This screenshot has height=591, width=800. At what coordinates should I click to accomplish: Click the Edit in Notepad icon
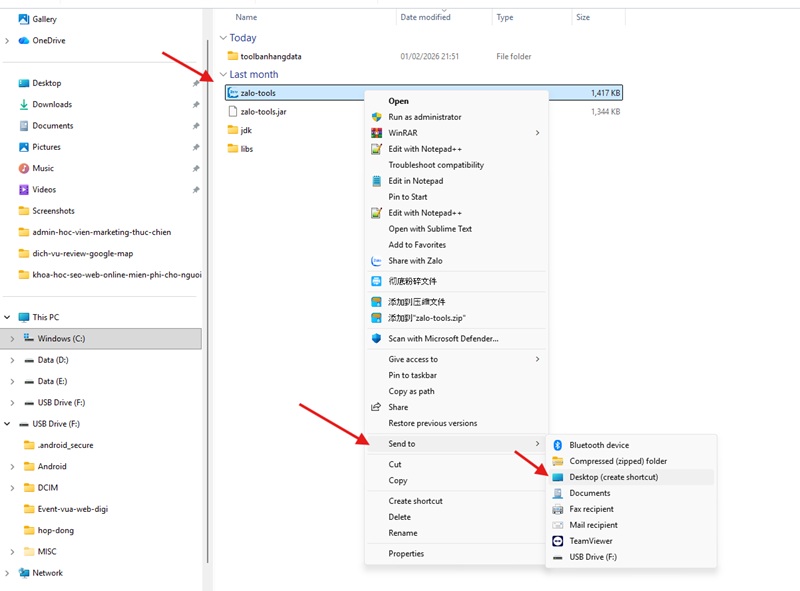377,181
